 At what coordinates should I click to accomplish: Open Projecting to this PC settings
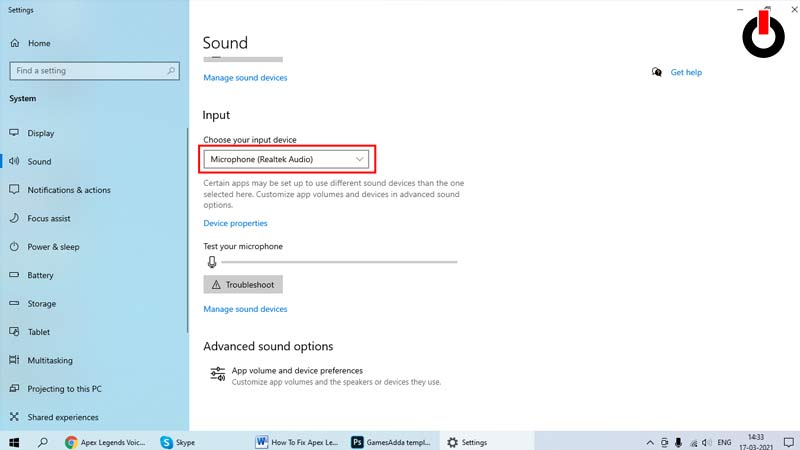pos(94,389)
